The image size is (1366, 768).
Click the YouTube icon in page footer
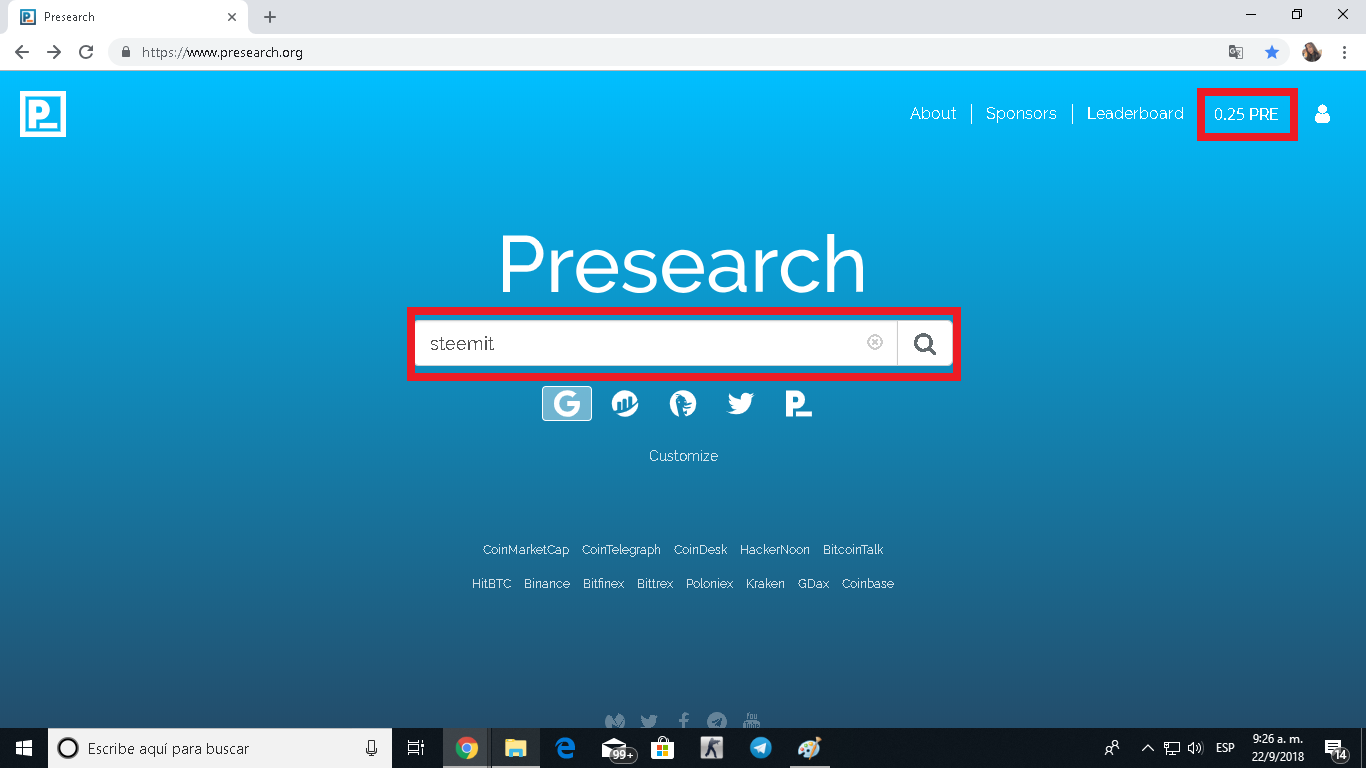coord(752,721)
